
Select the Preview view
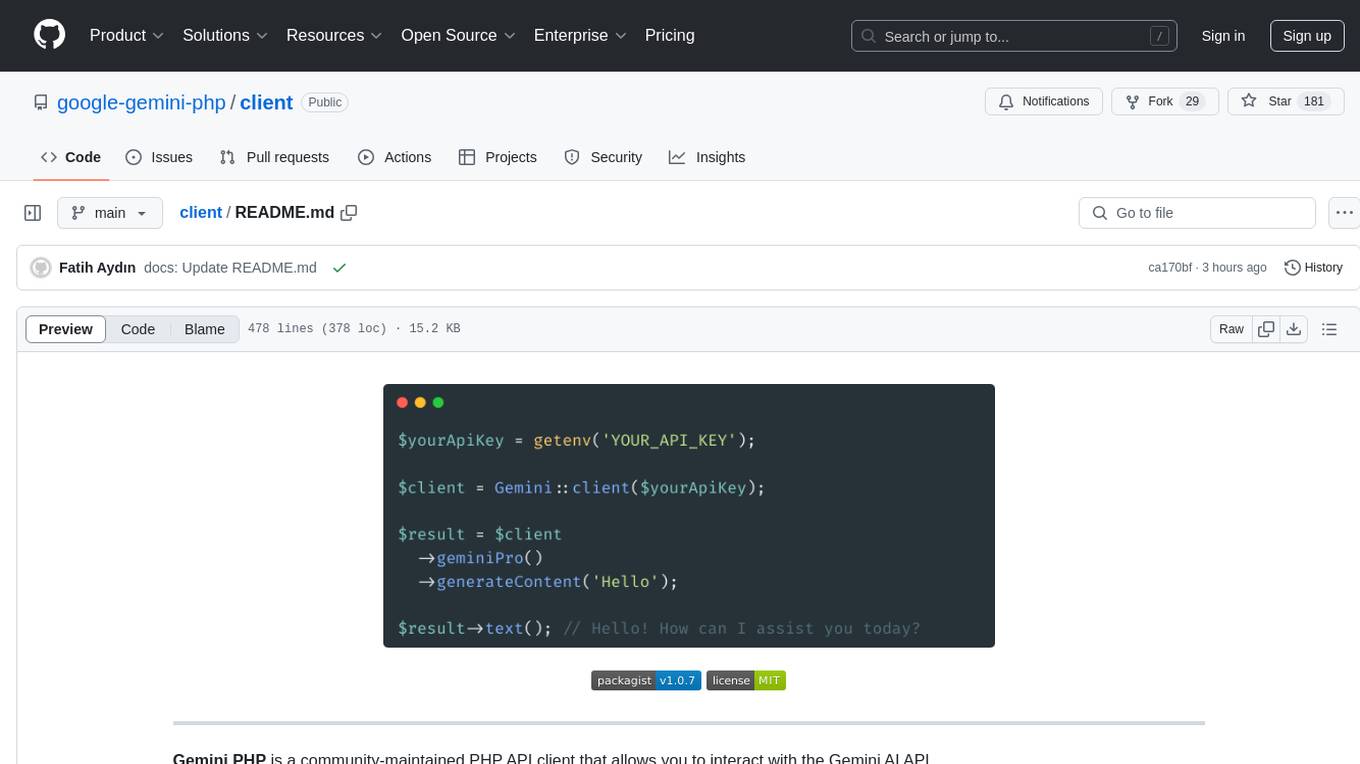point(66,329)
